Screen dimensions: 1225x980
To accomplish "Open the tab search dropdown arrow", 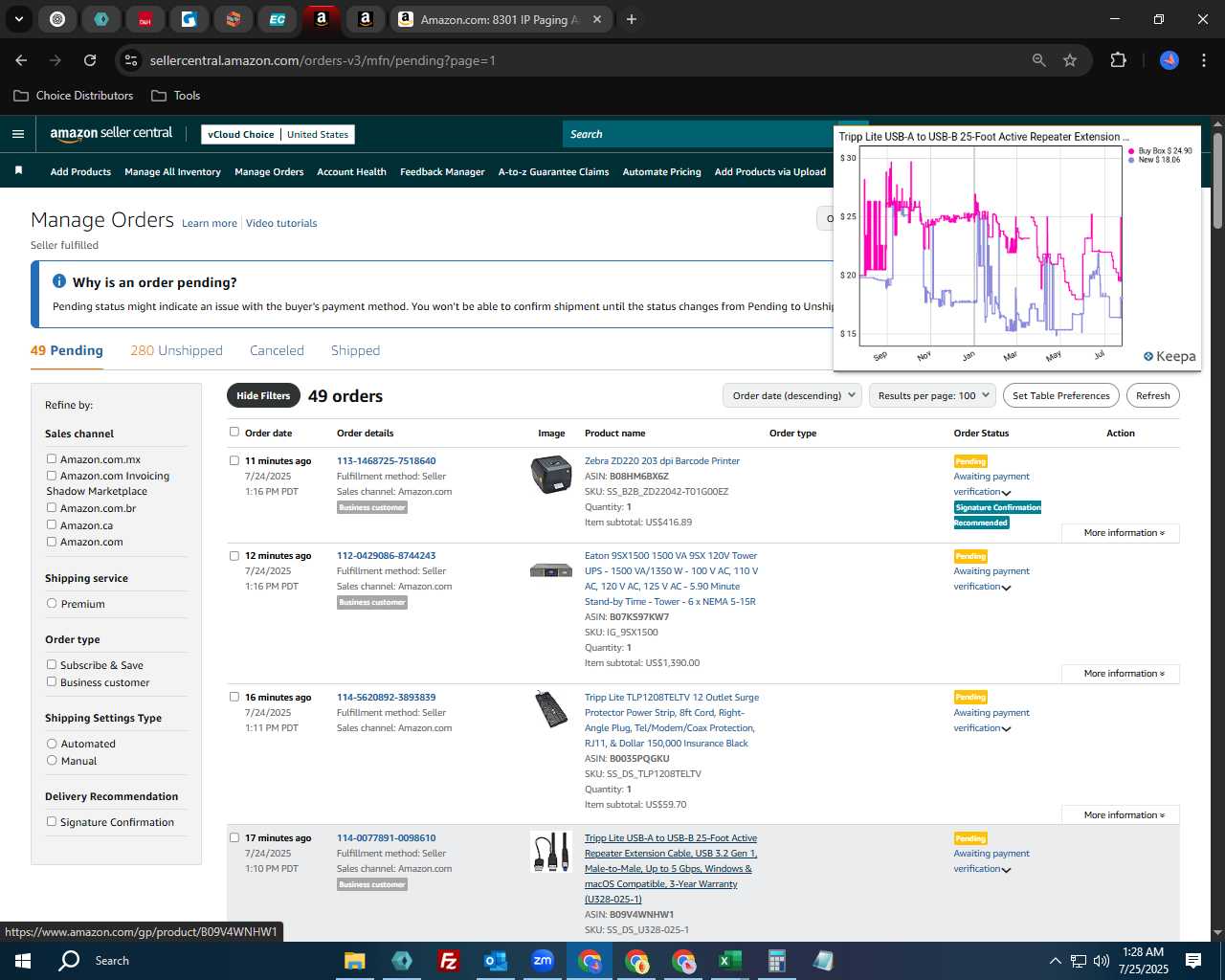I will (x=18, y=19).
